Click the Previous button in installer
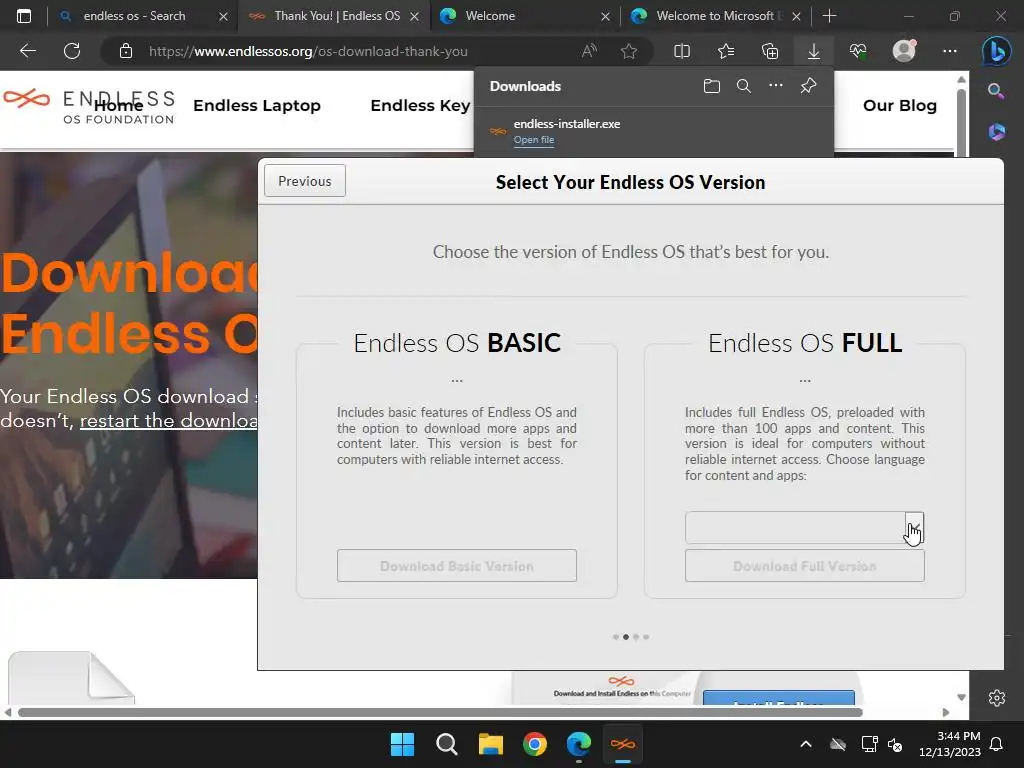1024x768 pixels. click(304, 181)
